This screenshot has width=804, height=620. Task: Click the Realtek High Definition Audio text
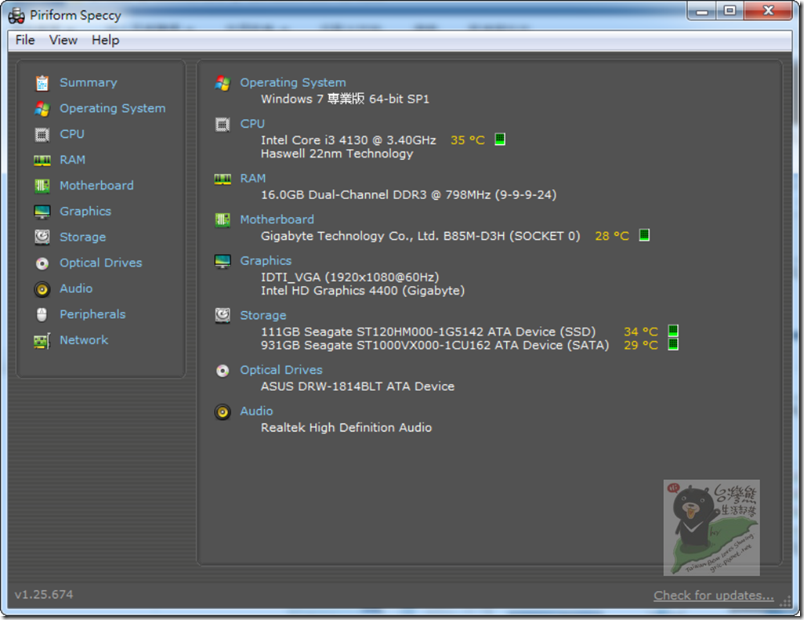346,428
